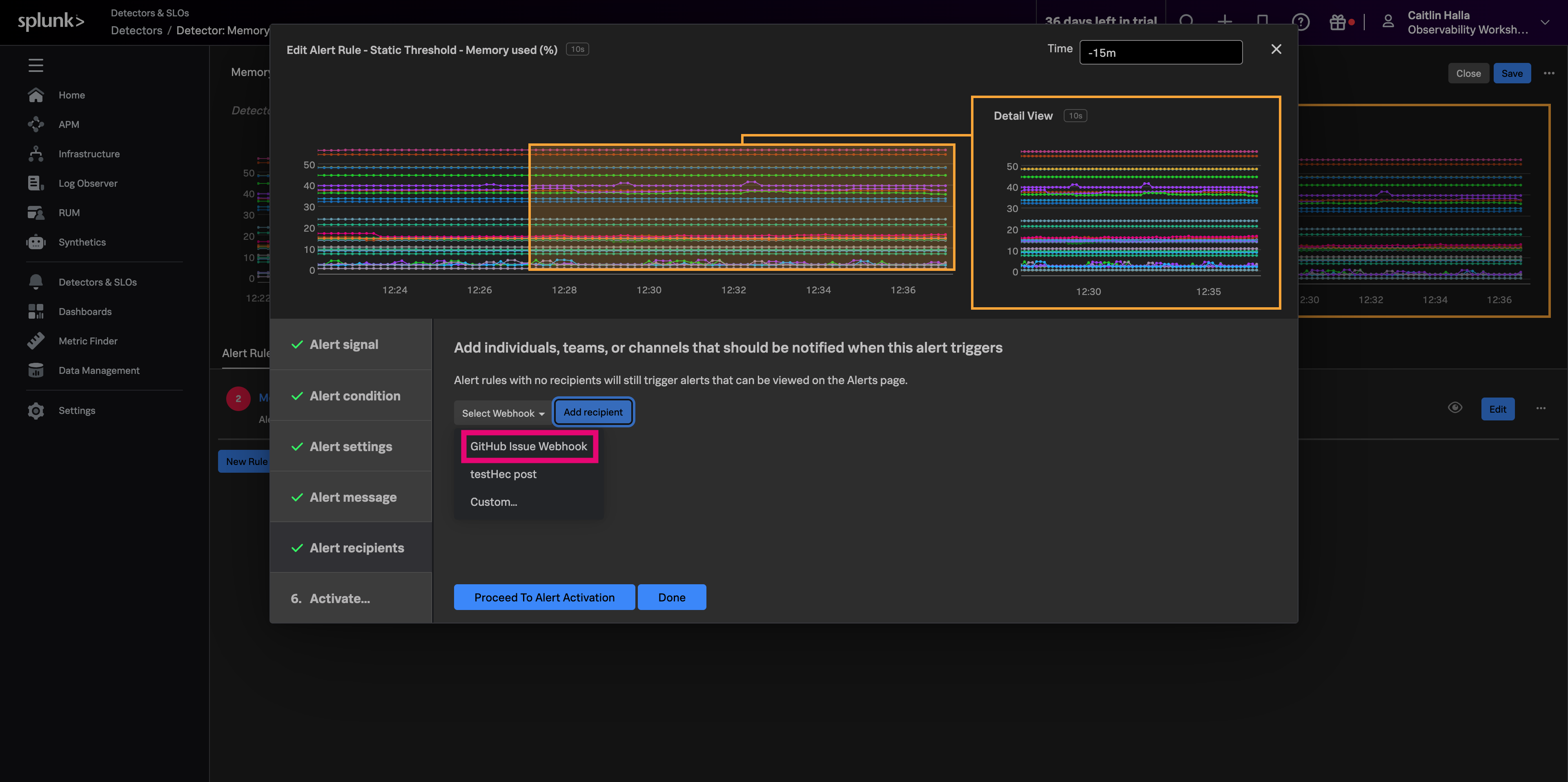Viewport: 1568px width, 782px height.
Task: Select GitHub Issue Webhook from the list
Action: point(528,446)
